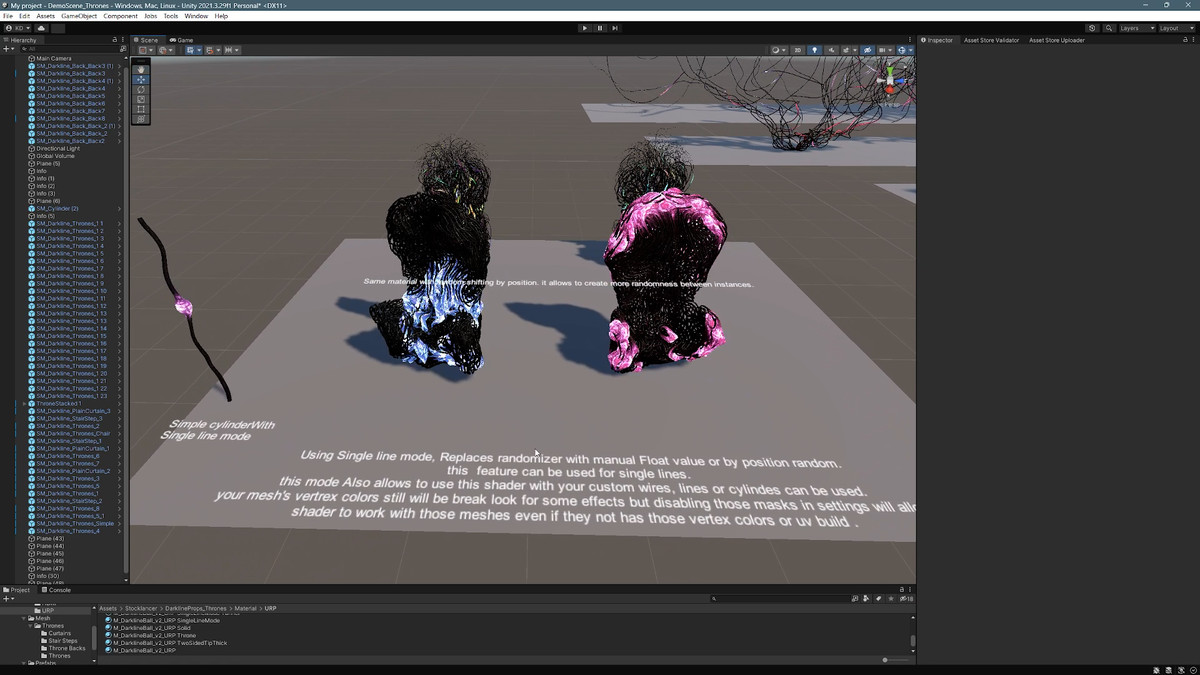Click the Step frame button
The width and height of the screenshot is (1200, 675).
tap(615, 28)
